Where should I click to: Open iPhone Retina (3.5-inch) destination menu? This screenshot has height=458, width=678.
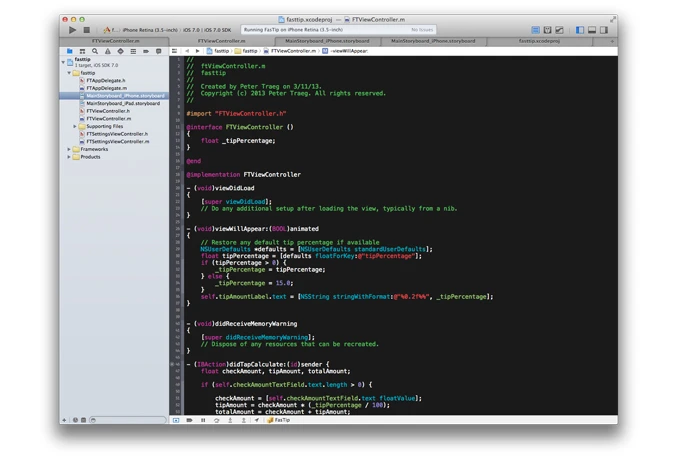click(150, 30)
